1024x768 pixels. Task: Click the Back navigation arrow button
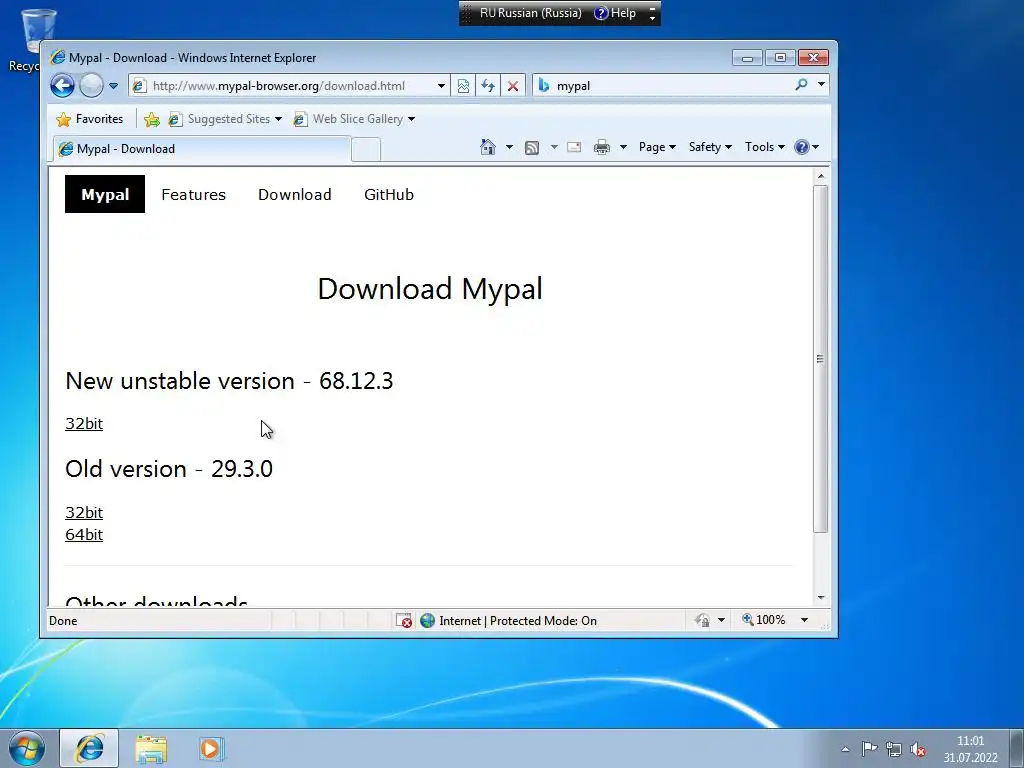click(x=63, y=86)
